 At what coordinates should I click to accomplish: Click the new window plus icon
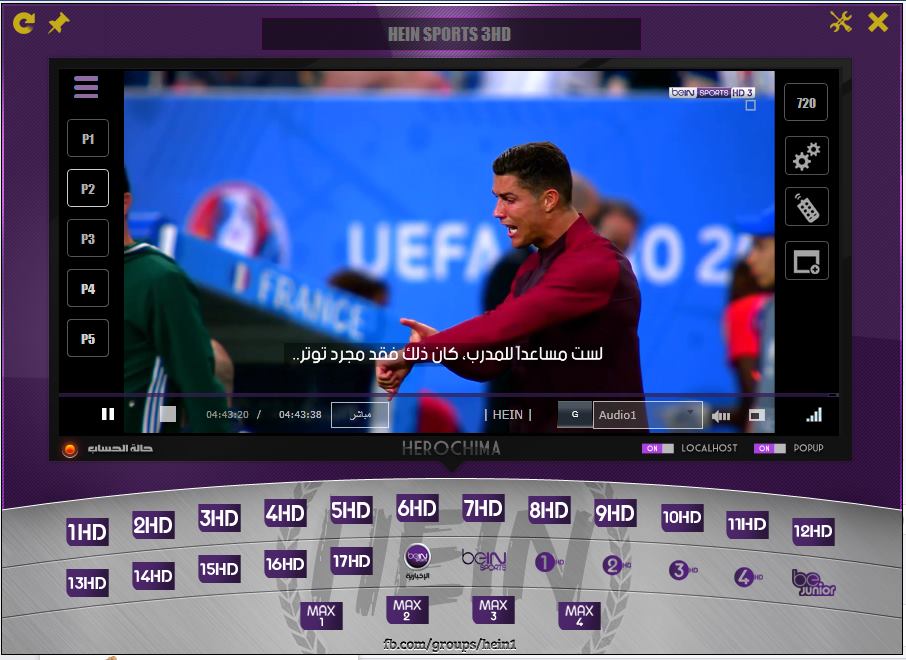coord(807,261)
